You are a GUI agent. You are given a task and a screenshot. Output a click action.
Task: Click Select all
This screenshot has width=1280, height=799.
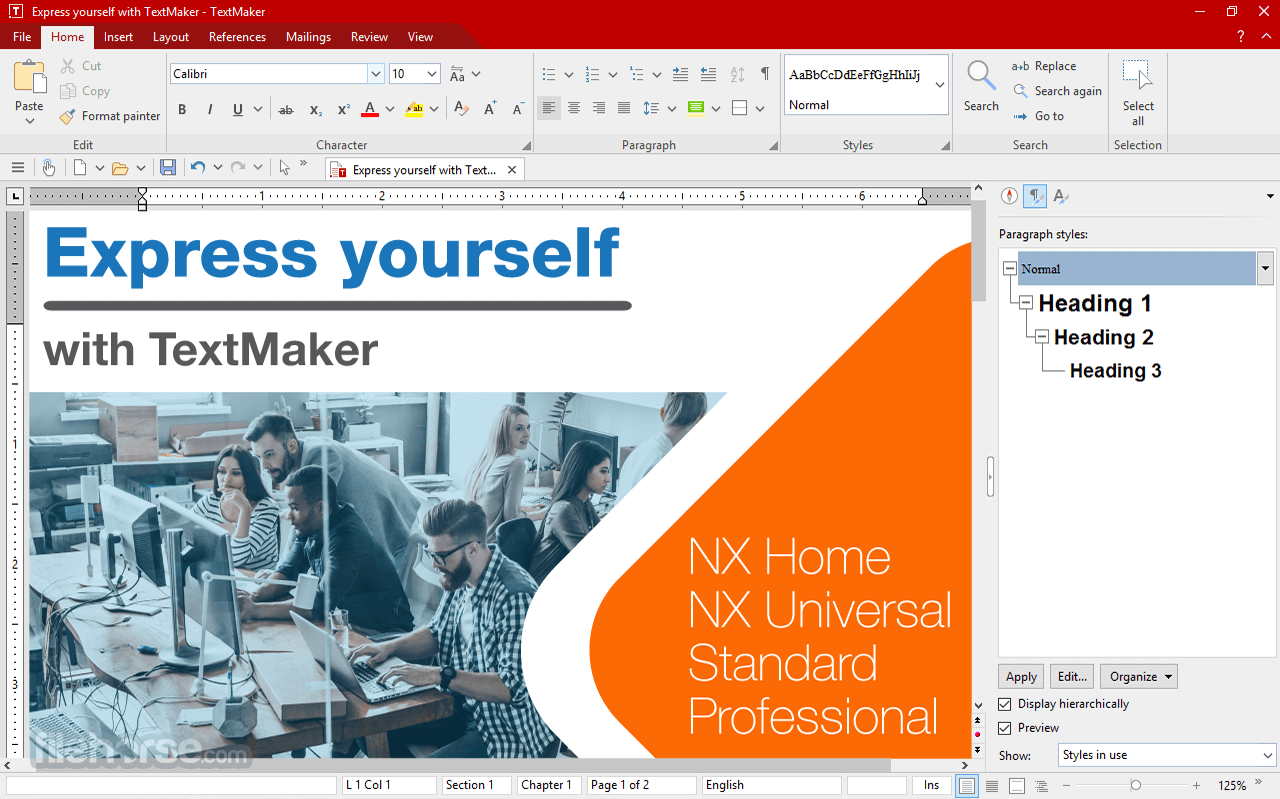pyautogui.click(x=1138, y=93)
